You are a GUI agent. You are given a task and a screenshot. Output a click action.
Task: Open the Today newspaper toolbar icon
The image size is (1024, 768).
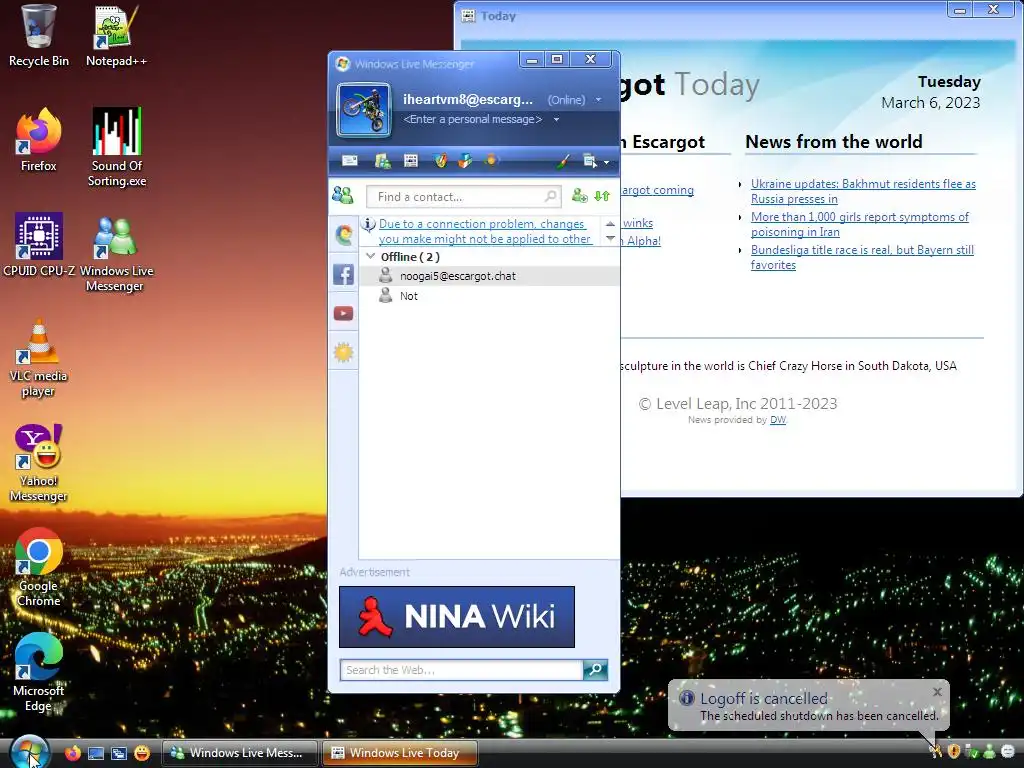(411, 161)
